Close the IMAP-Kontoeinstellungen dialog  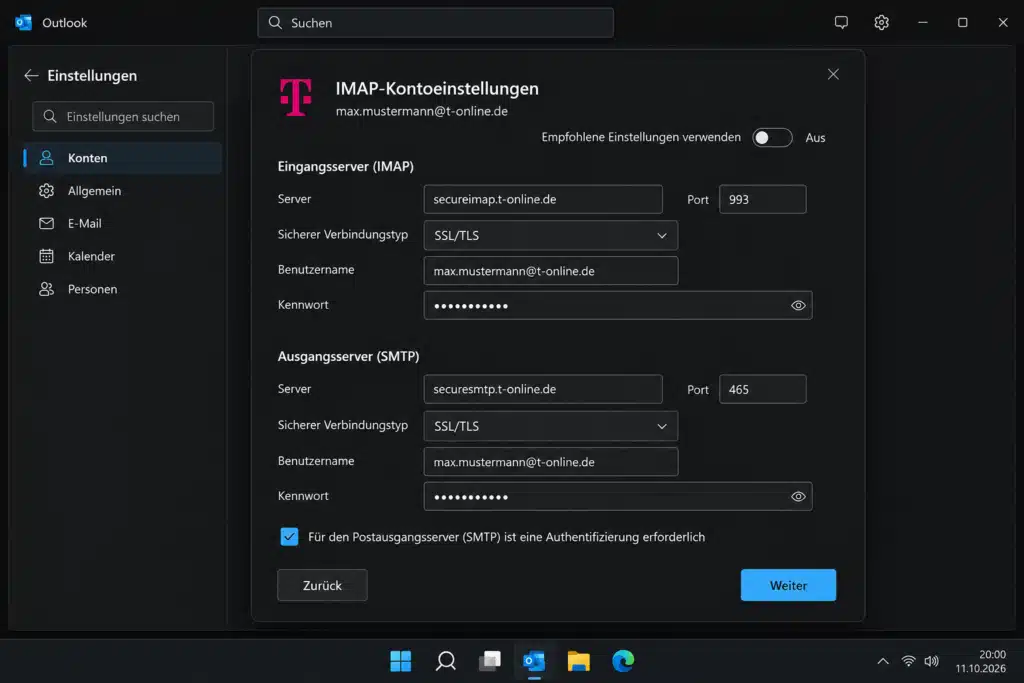[x=833, y=74]
